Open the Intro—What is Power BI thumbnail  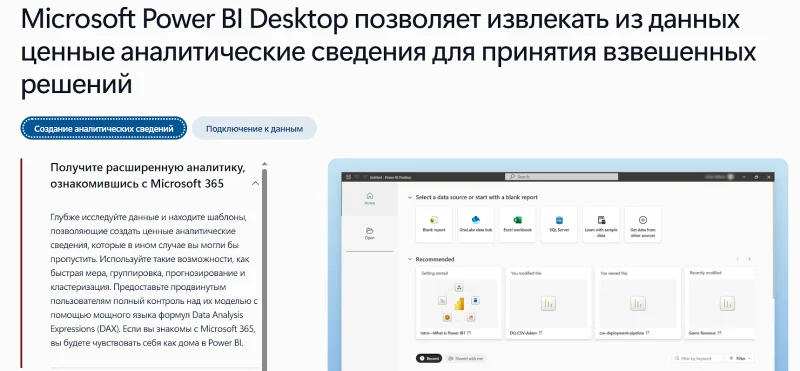(459, 304)
